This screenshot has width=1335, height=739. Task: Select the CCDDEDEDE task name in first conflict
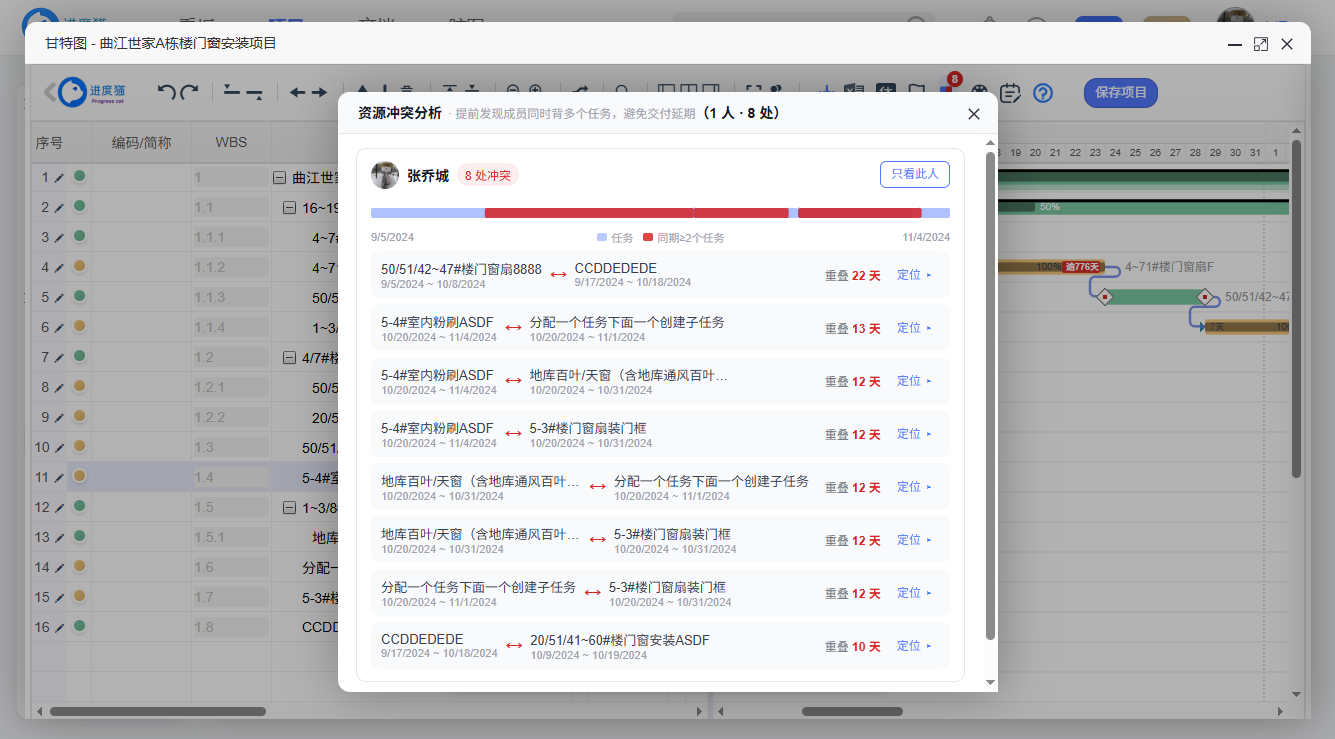click(x=616, y=269)
